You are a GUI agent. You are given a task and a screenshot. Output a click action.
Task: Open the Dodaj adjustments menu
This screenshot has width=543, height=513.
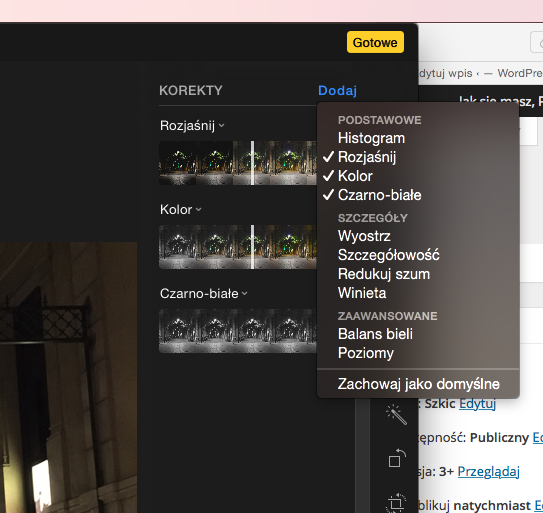pyautogui.click(x=337, y=90)
